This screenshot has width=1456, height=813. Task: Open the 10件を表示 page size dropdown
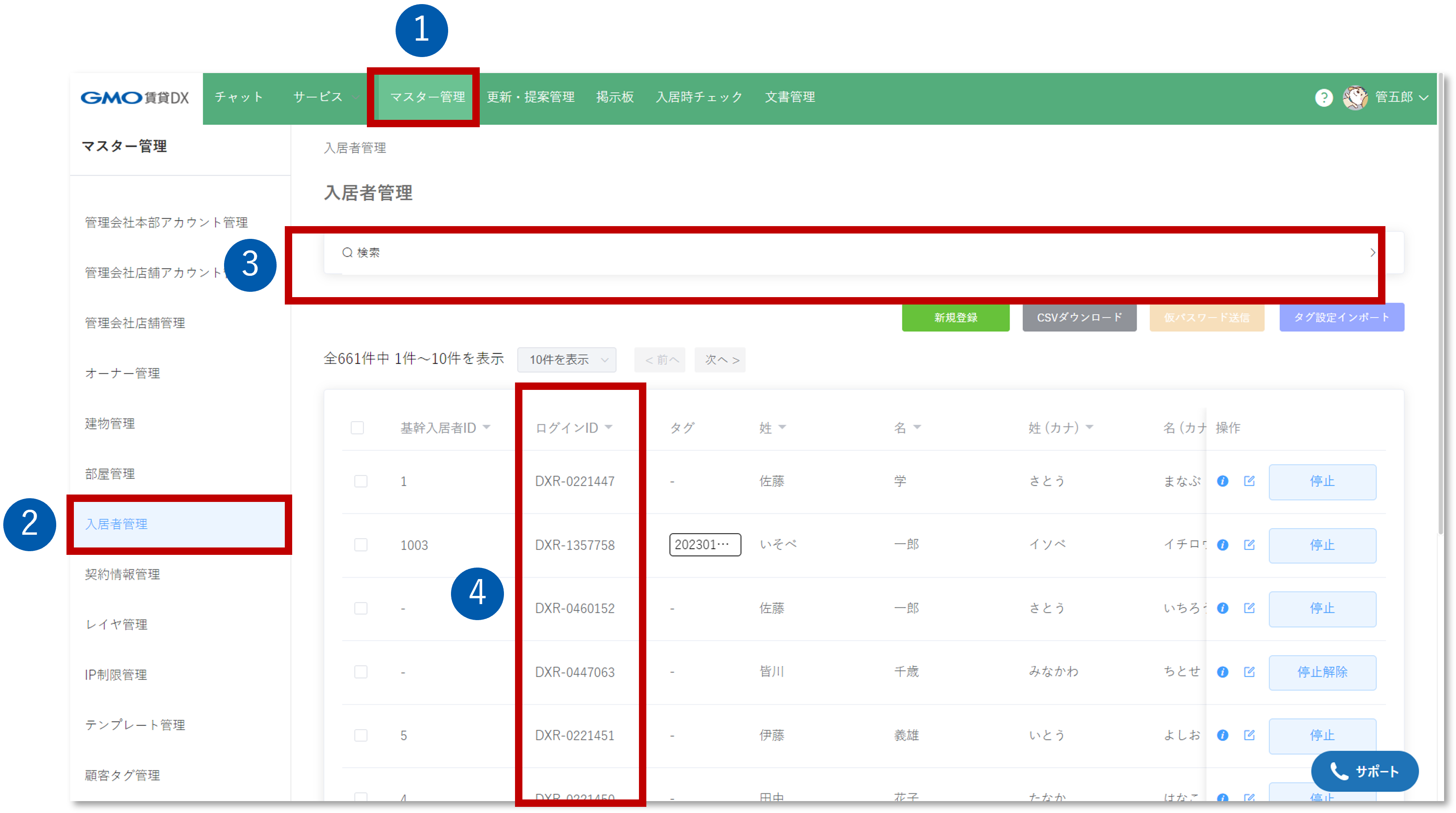(x=566, y=360)
